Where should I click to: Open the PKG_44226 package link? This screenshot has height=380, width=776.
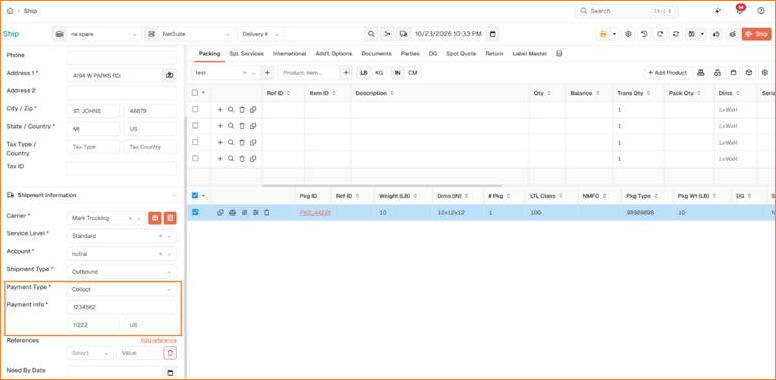tap(315, 213)
